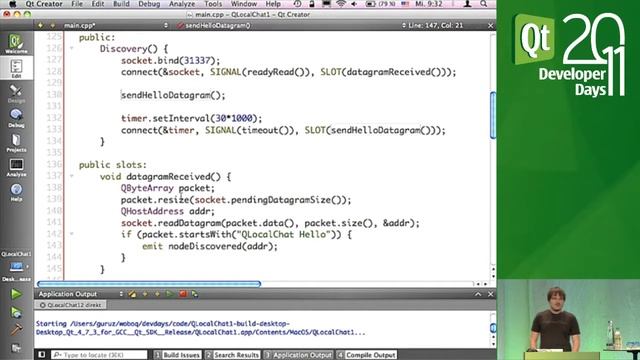Start debugging with the debug-run button
Viewport: 640px width, 360px height.
click(x=16, y=312)
